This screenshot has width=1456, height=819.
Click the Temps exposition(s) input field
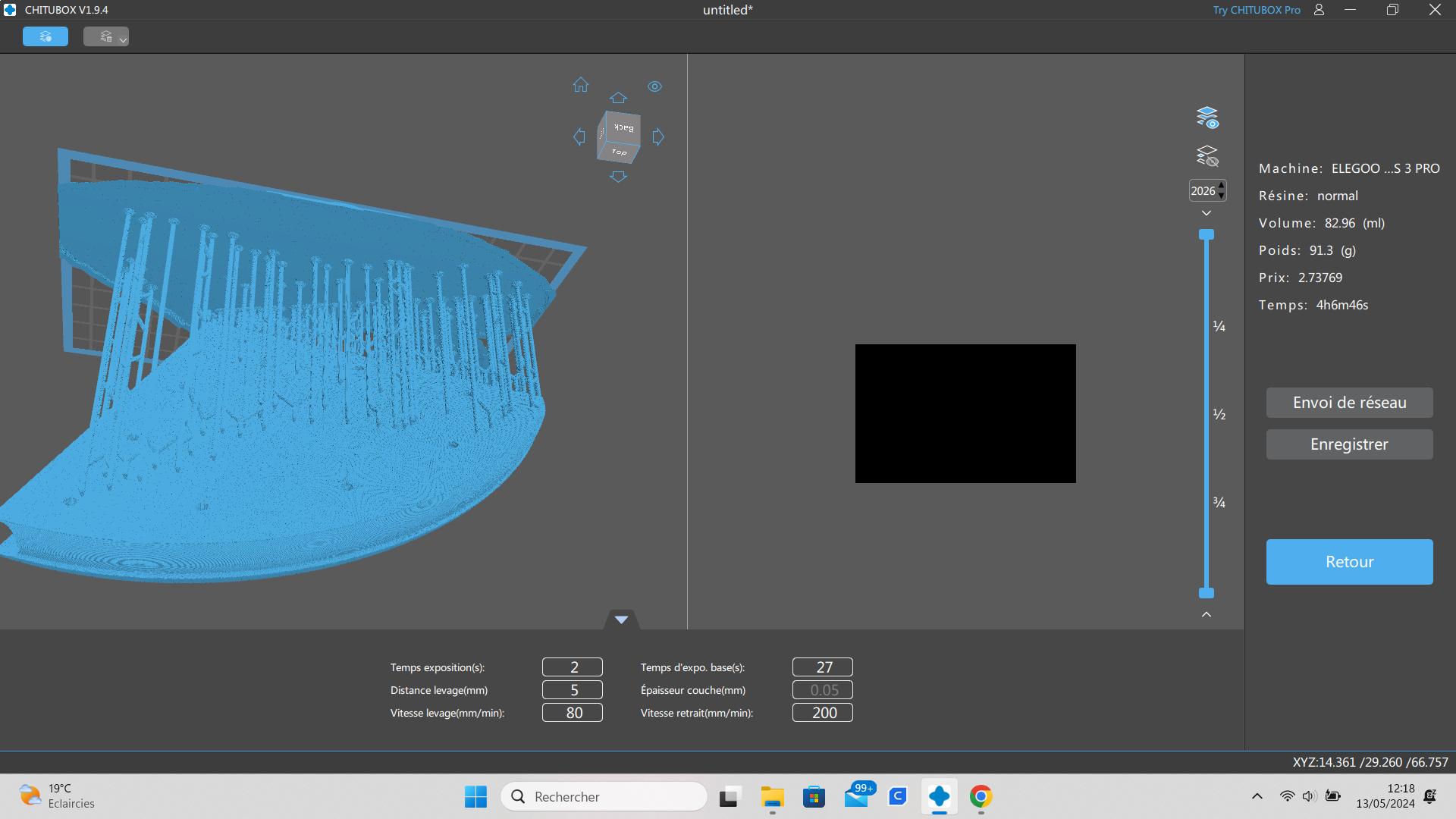point(573,667)
